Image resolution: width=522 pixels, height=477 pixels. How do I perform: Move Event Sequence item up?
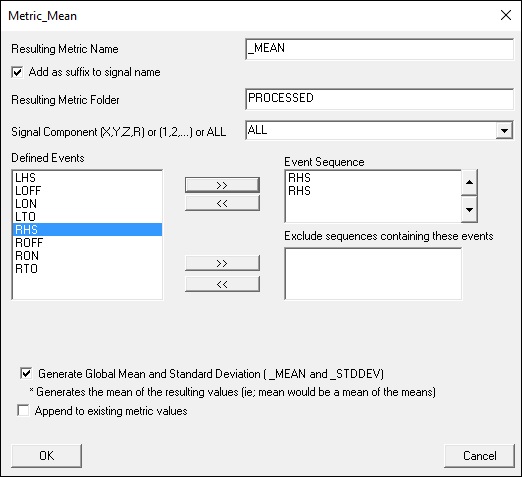pos(469,182)
